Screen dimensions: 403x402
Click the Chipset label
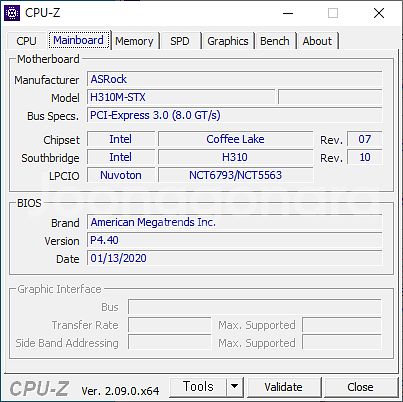[61, 140]
